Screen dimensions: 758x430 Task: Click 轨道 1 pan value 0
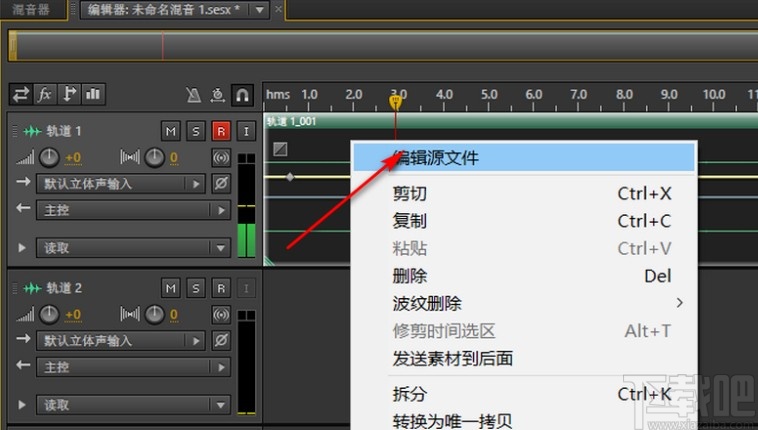[174, 158]
